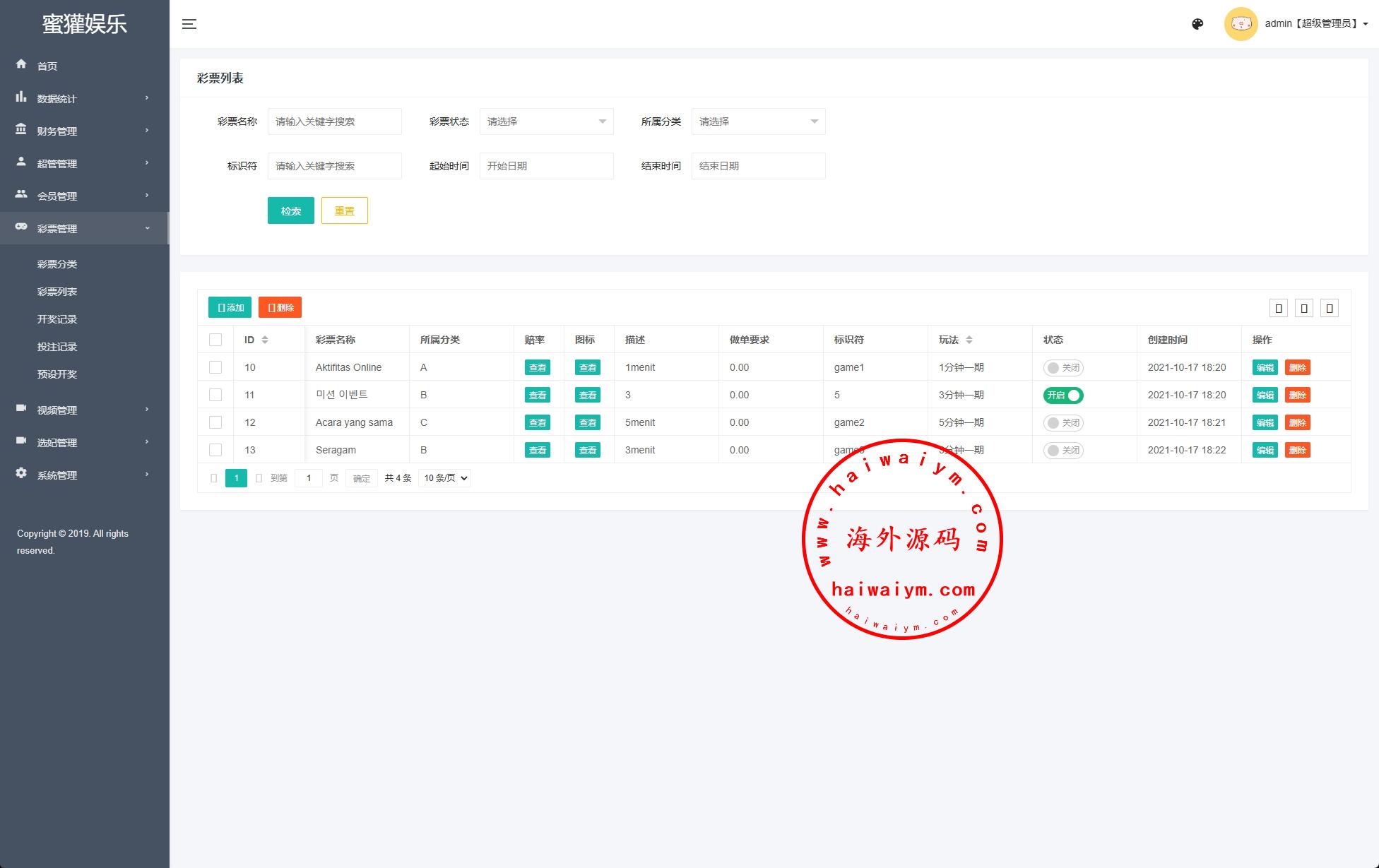1379x868 pixels.
Task: Click the bar chart icon for 数据统计
Action: 21,97
